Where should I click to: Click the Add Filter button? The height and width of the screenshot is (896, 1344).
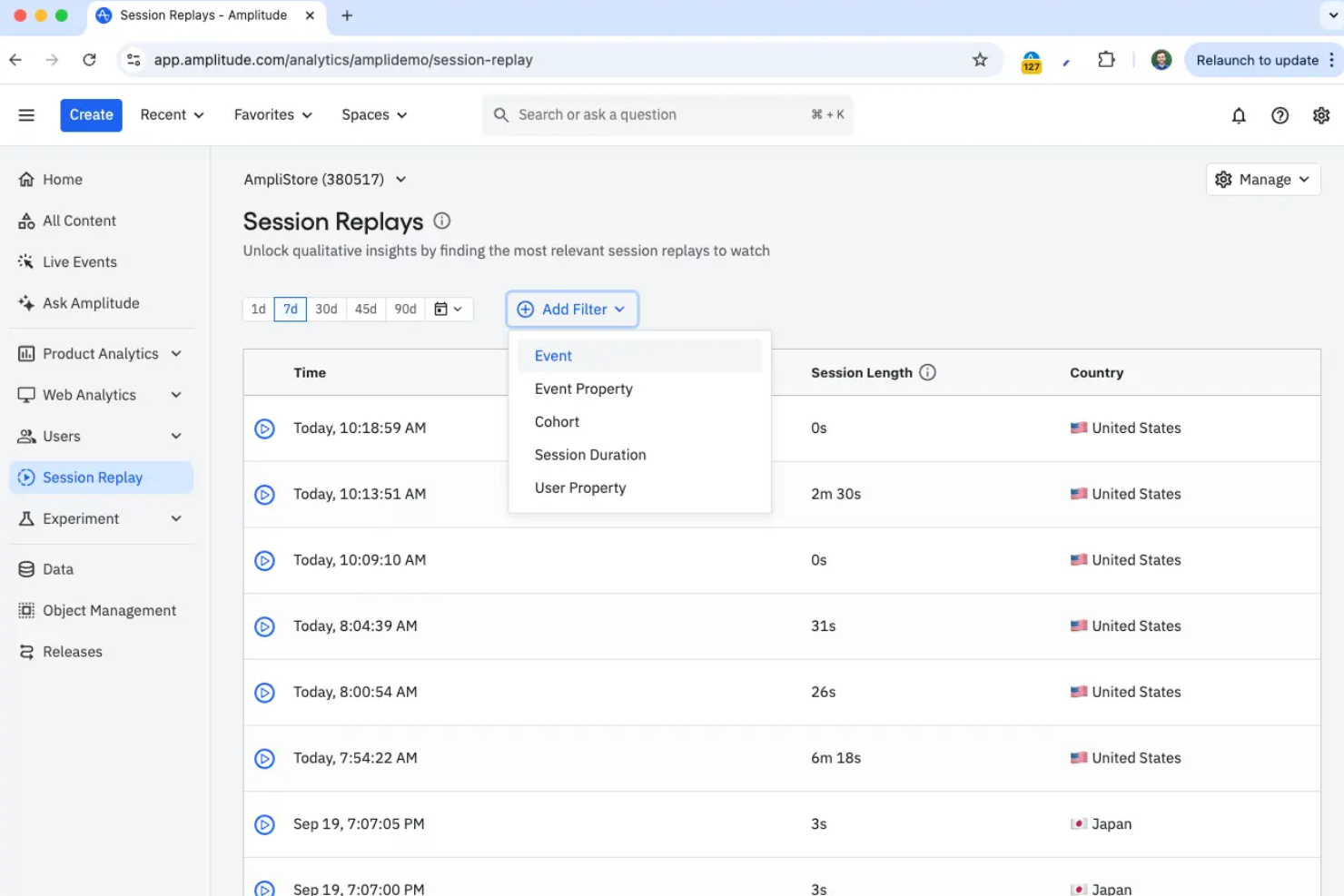(x=572, y=310)
